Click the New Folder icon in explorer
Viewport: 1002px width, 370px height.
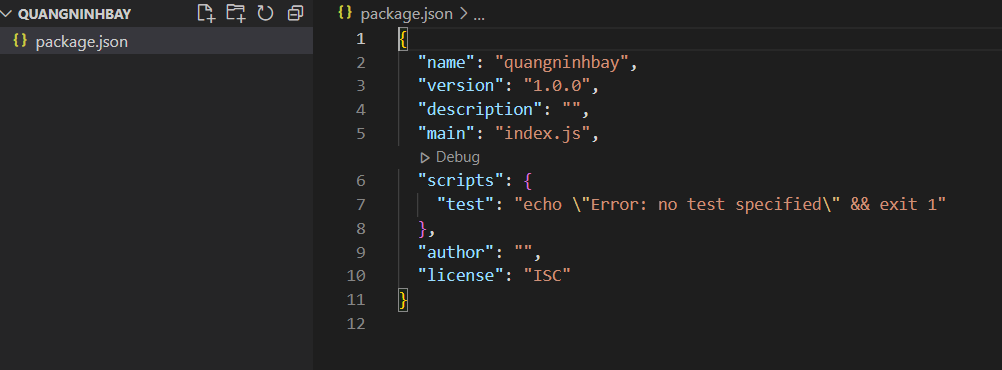tap(236, 13)
